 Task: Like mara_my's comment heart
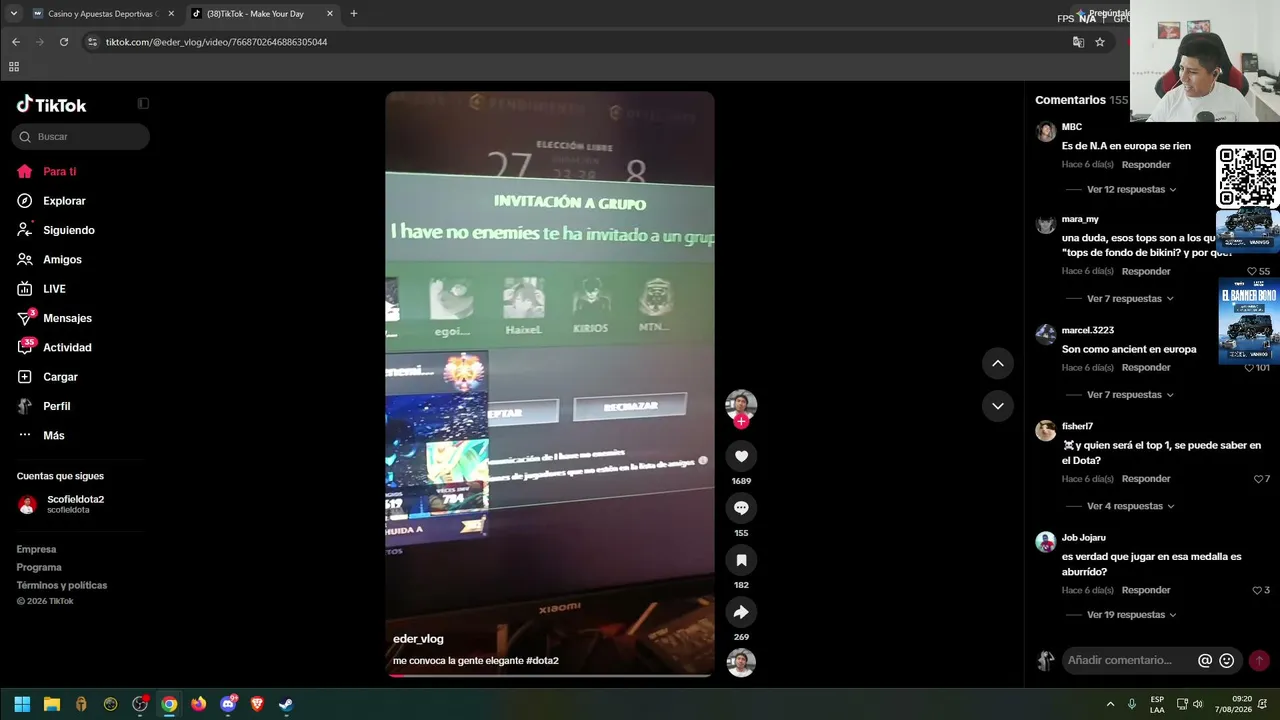(1252, 272)
